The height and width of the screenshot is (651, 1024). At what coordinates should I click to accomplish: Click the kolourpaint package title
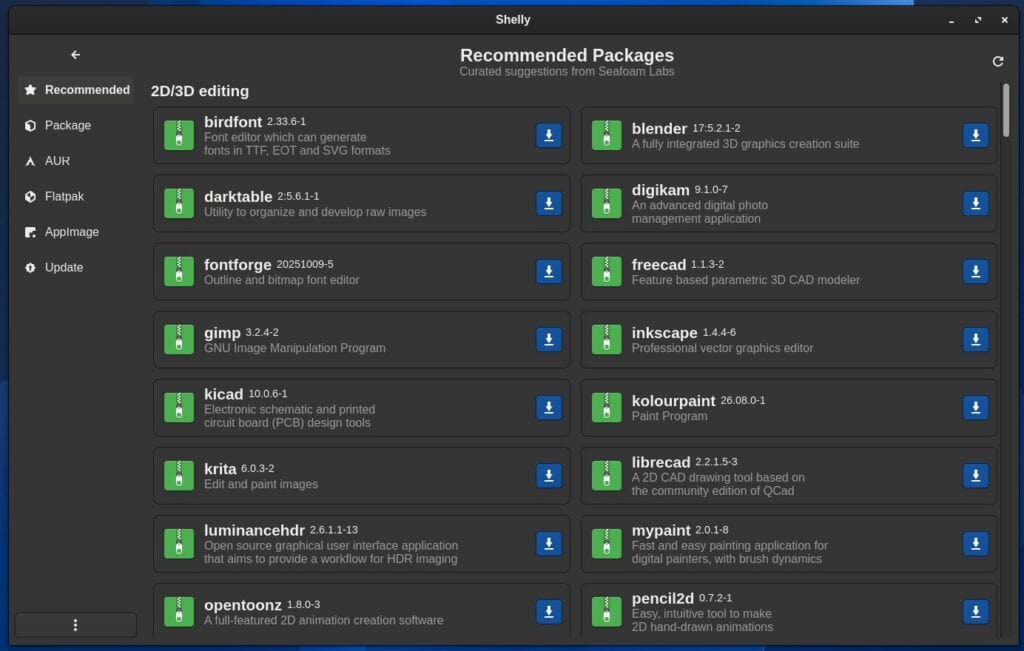tap(673, 401)
